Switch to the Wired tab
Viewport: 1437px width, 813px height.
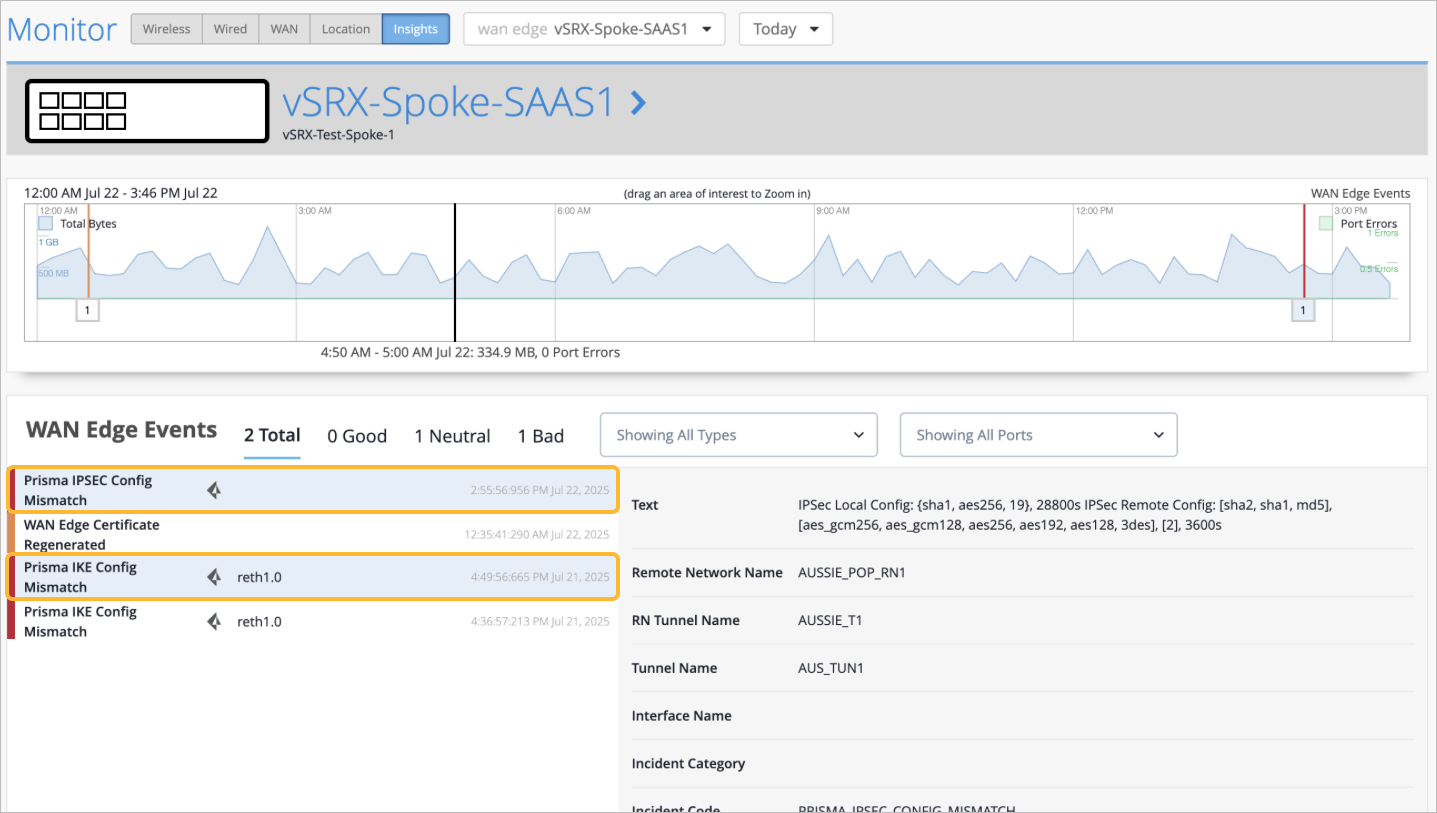coord(230,29)
